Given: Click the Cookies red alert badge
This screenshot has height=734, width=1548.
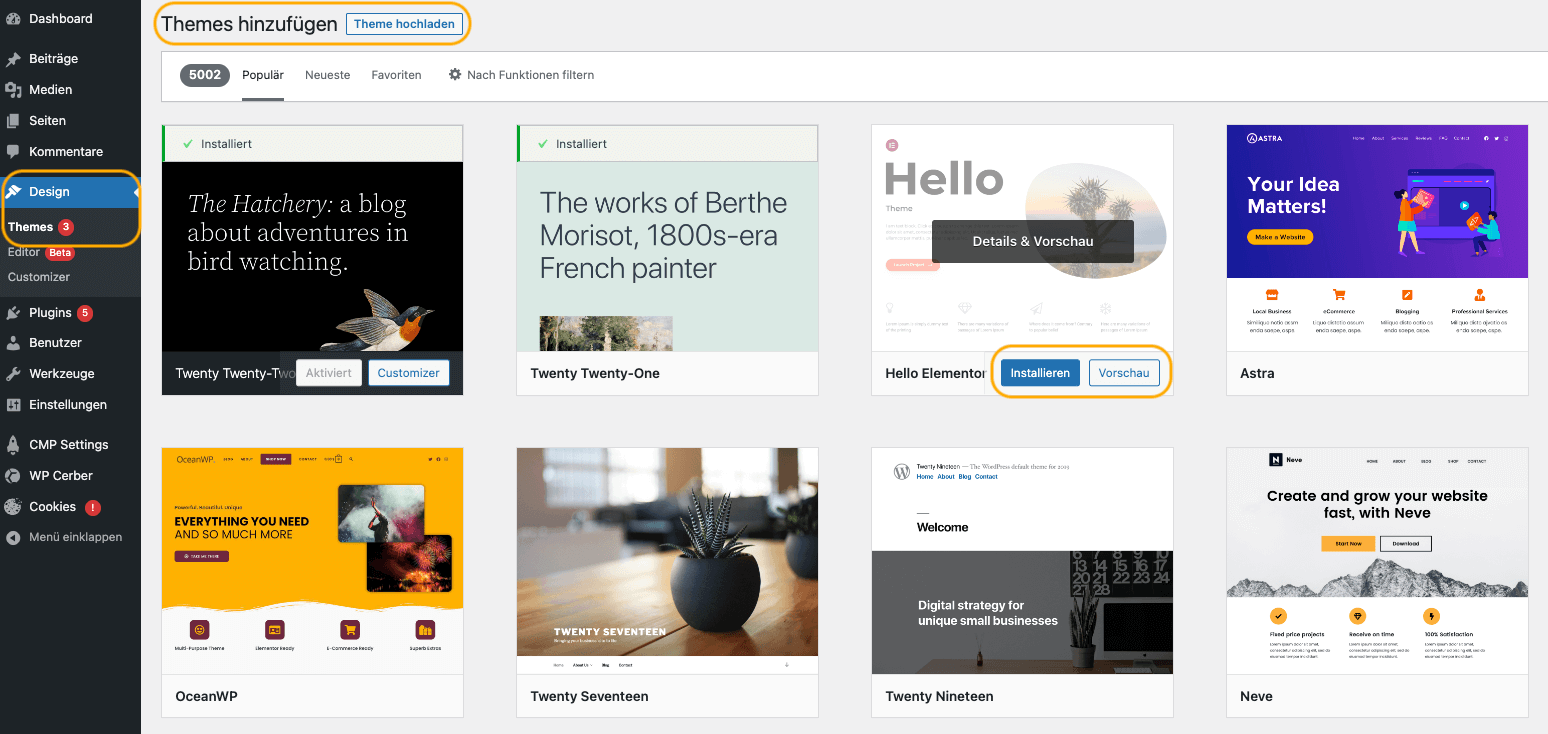Looking at the screenshot, I should click(x=93, y=507).
